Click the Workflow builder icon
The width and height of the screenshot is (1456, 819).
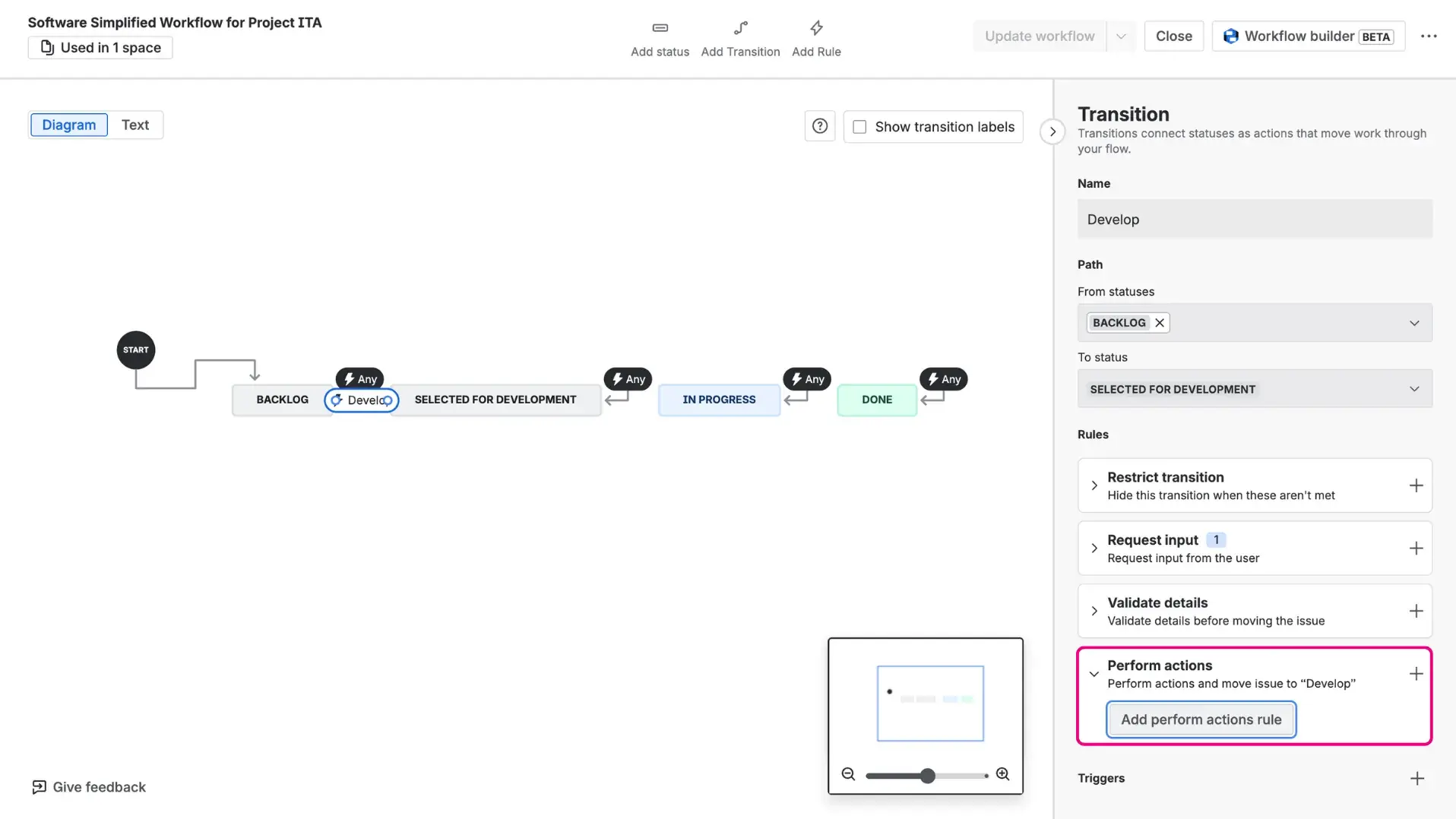coord(1230,36)
